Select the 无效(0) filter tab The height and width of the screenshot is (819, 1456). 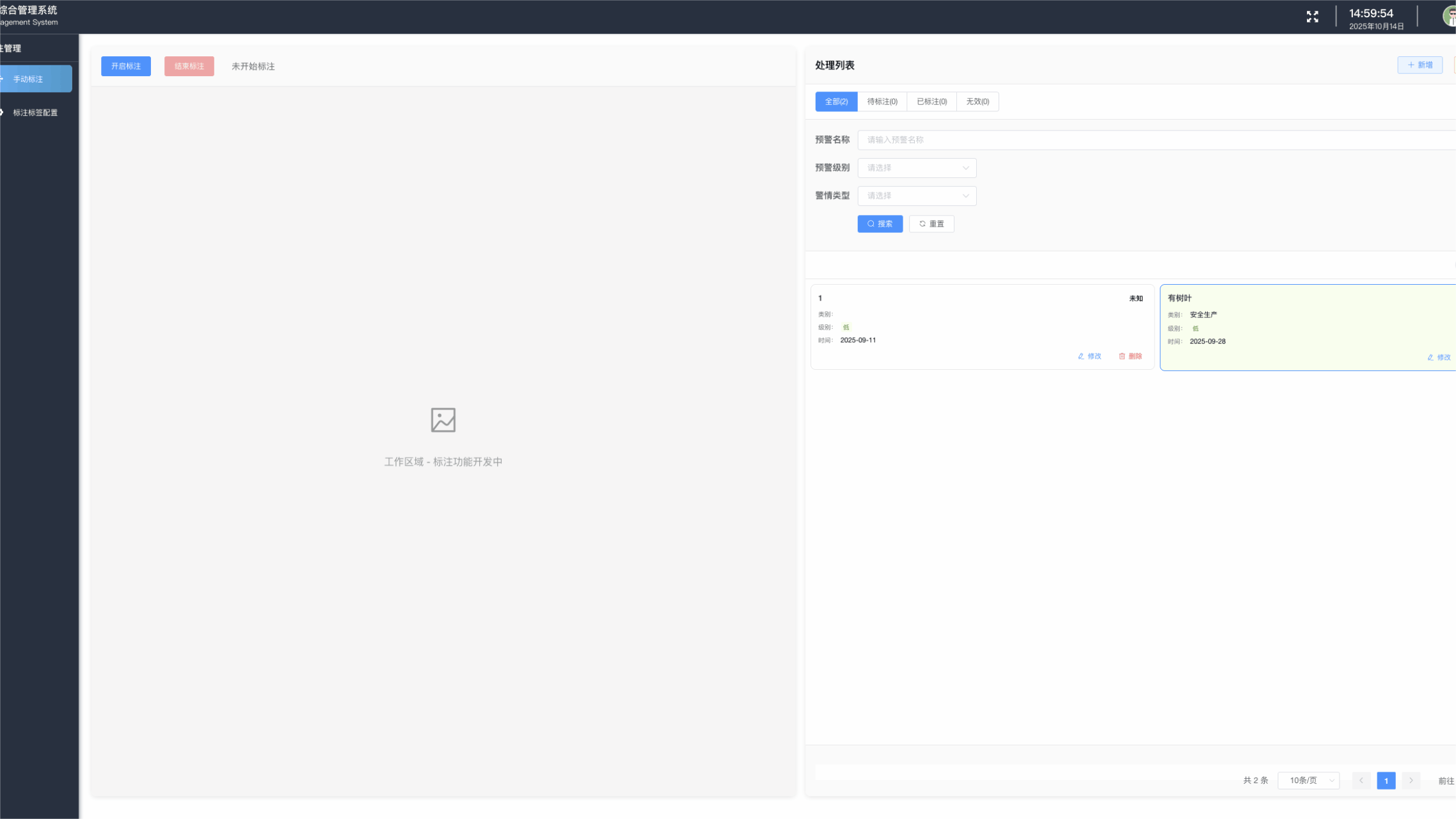977,102
